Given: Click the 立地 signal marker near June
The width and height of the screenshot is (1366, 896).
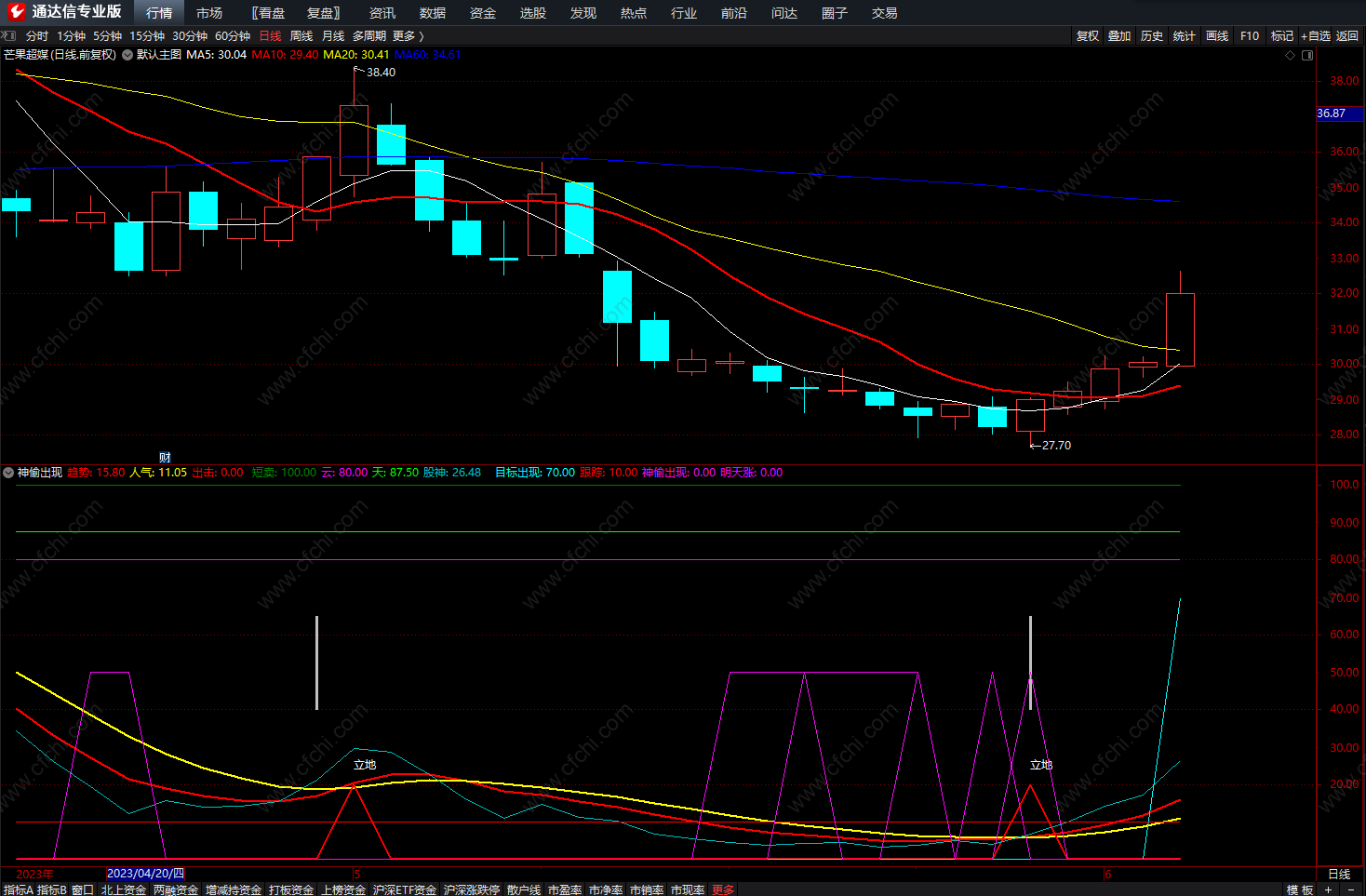Looking at the screenshot, I should (1041, 765).
